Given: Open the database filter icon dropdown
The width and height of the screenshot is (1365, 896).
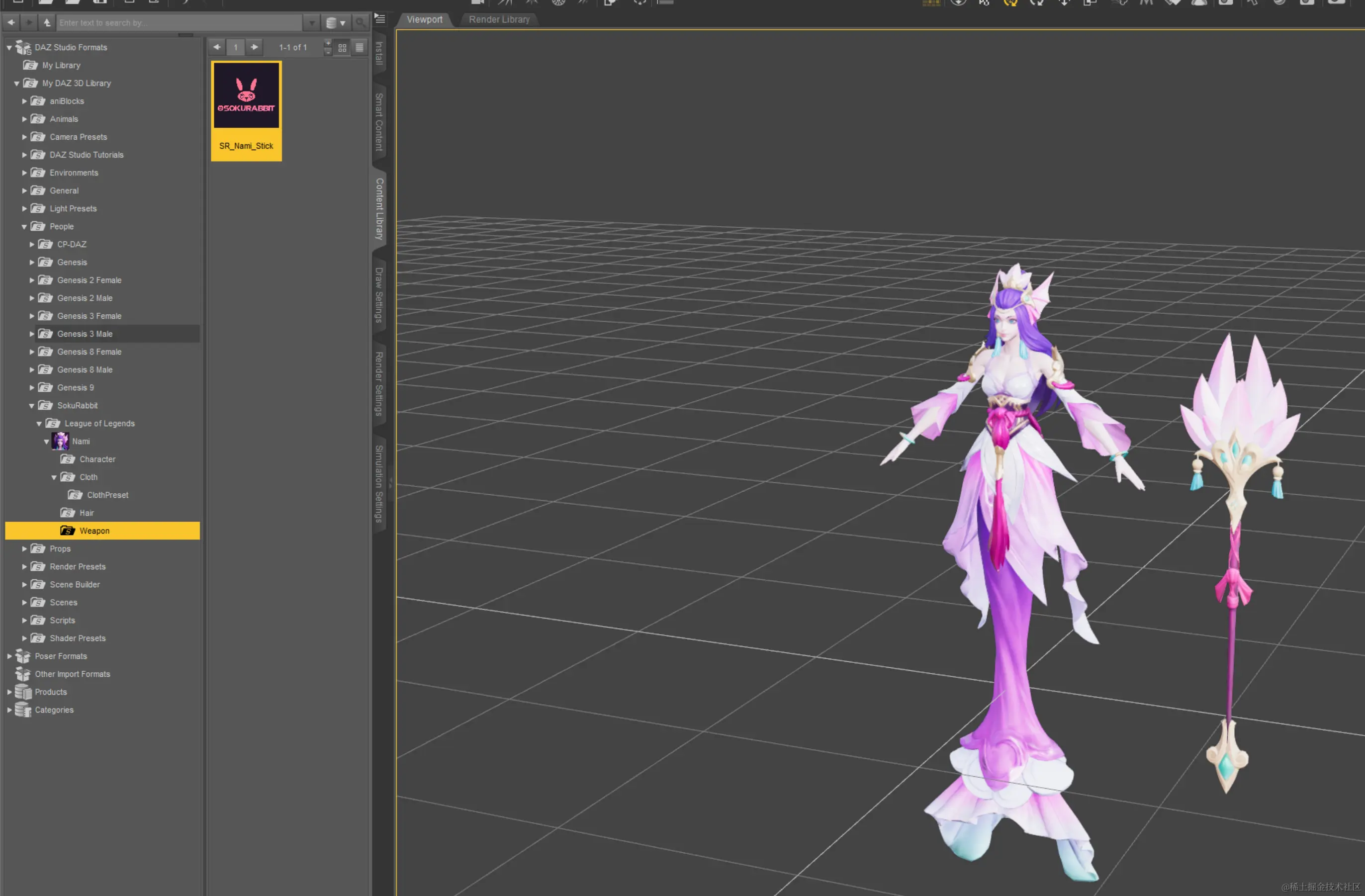Looking at the screenshot, I should coord(336,23).
